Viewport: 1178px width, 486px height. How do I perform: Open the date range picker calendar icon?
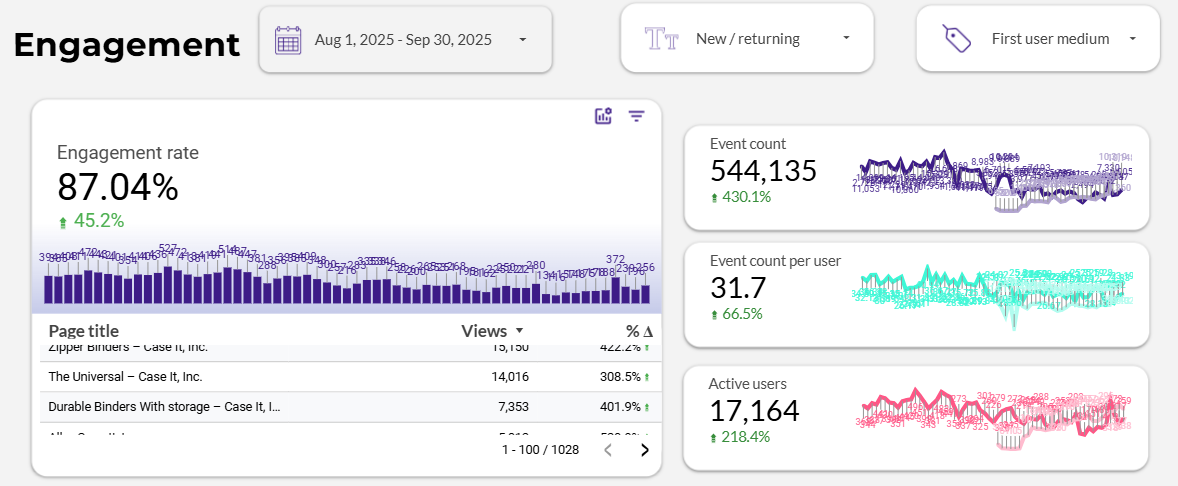(288, 40)
